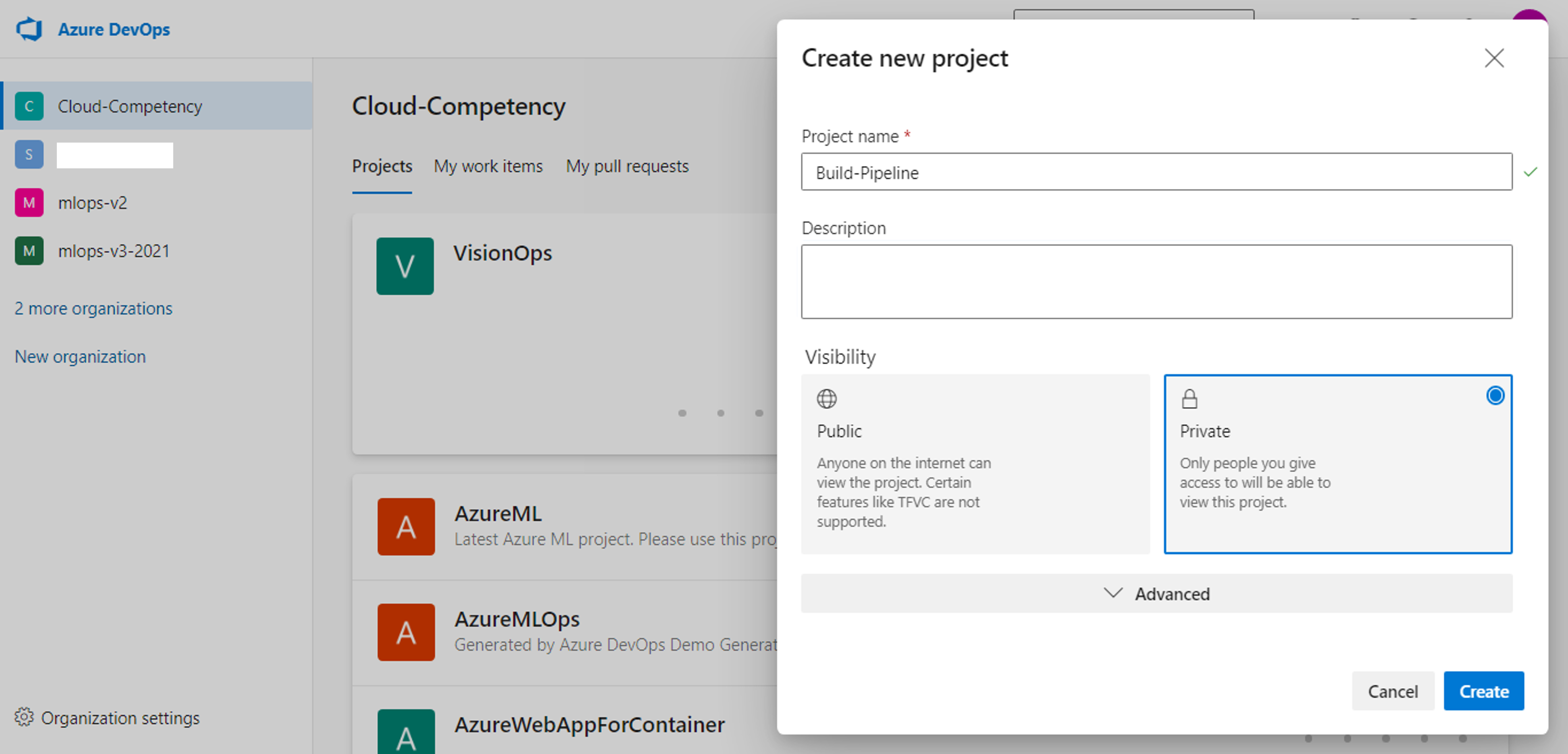Click the Cancel button
1568x754 pixels.
coord(1393,691)
